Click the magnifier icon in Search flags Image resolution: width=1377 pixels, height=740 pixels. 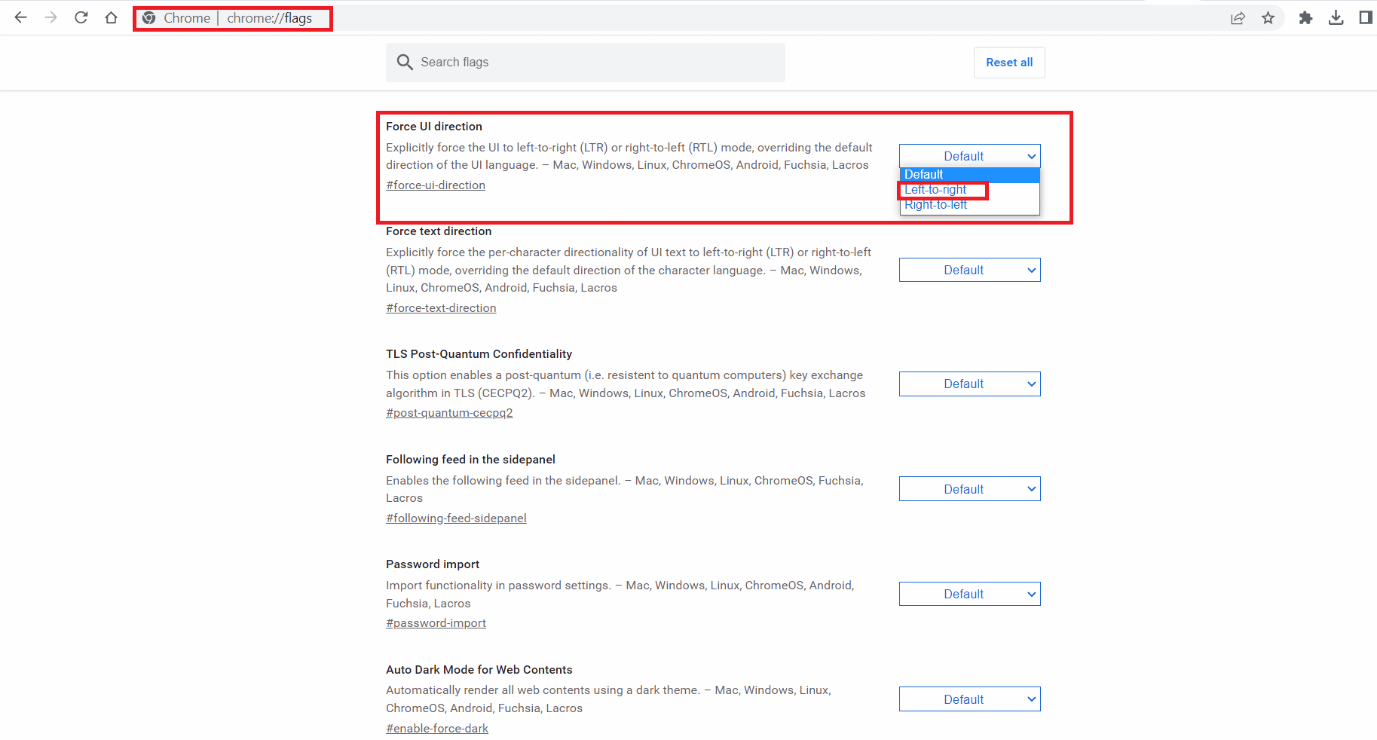pyautogui.click(x=404, y=62)
